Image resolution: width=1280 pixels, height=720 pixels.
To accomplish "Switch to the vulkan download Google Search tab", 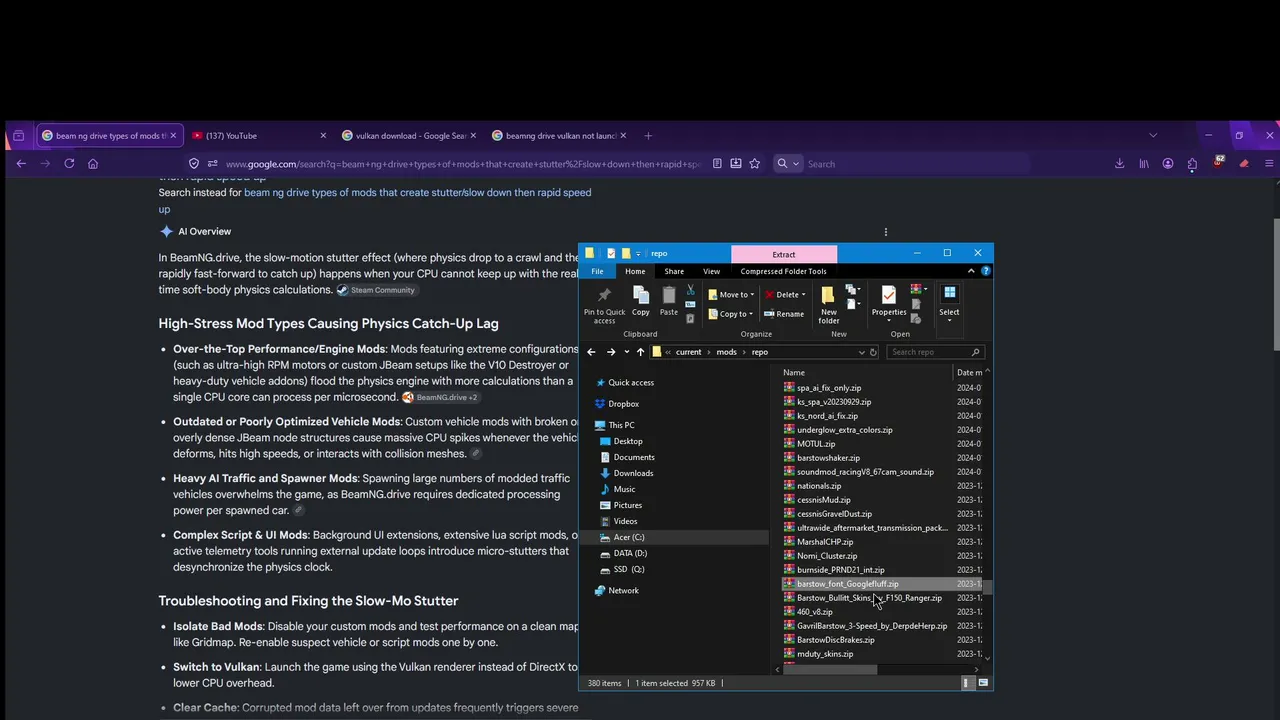I will pos(408,136).
